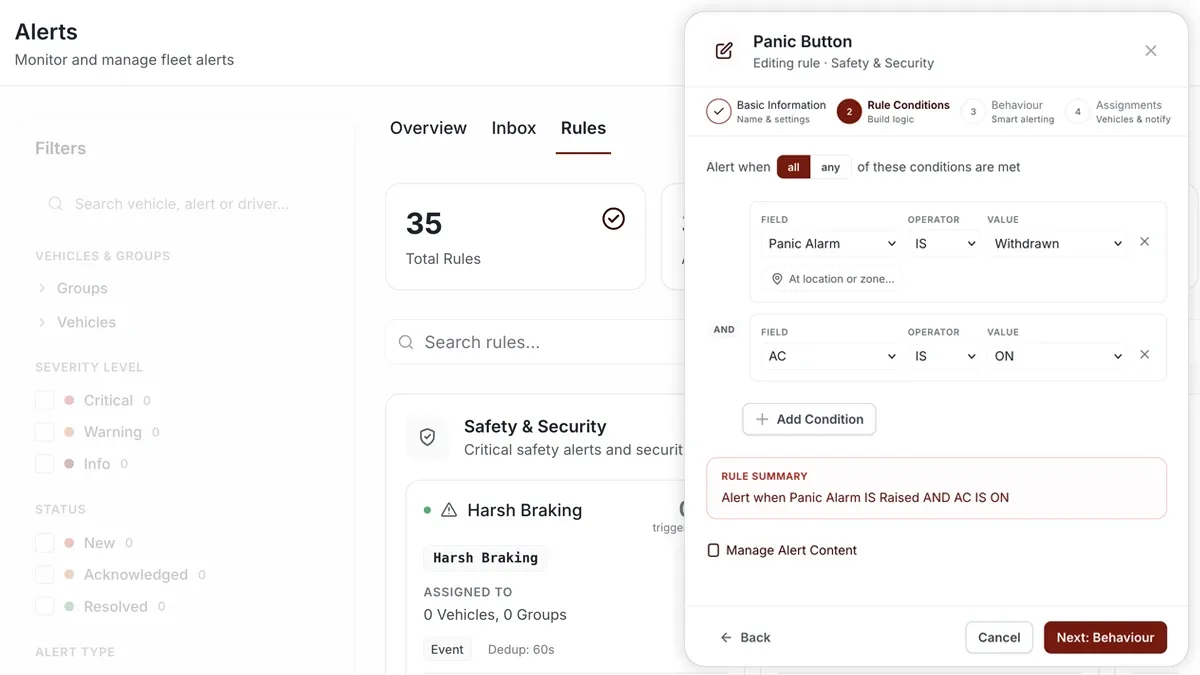Click the Harsh Braking code tag
This screenshot has height=675, width=1200.
[x=485, y=558]
